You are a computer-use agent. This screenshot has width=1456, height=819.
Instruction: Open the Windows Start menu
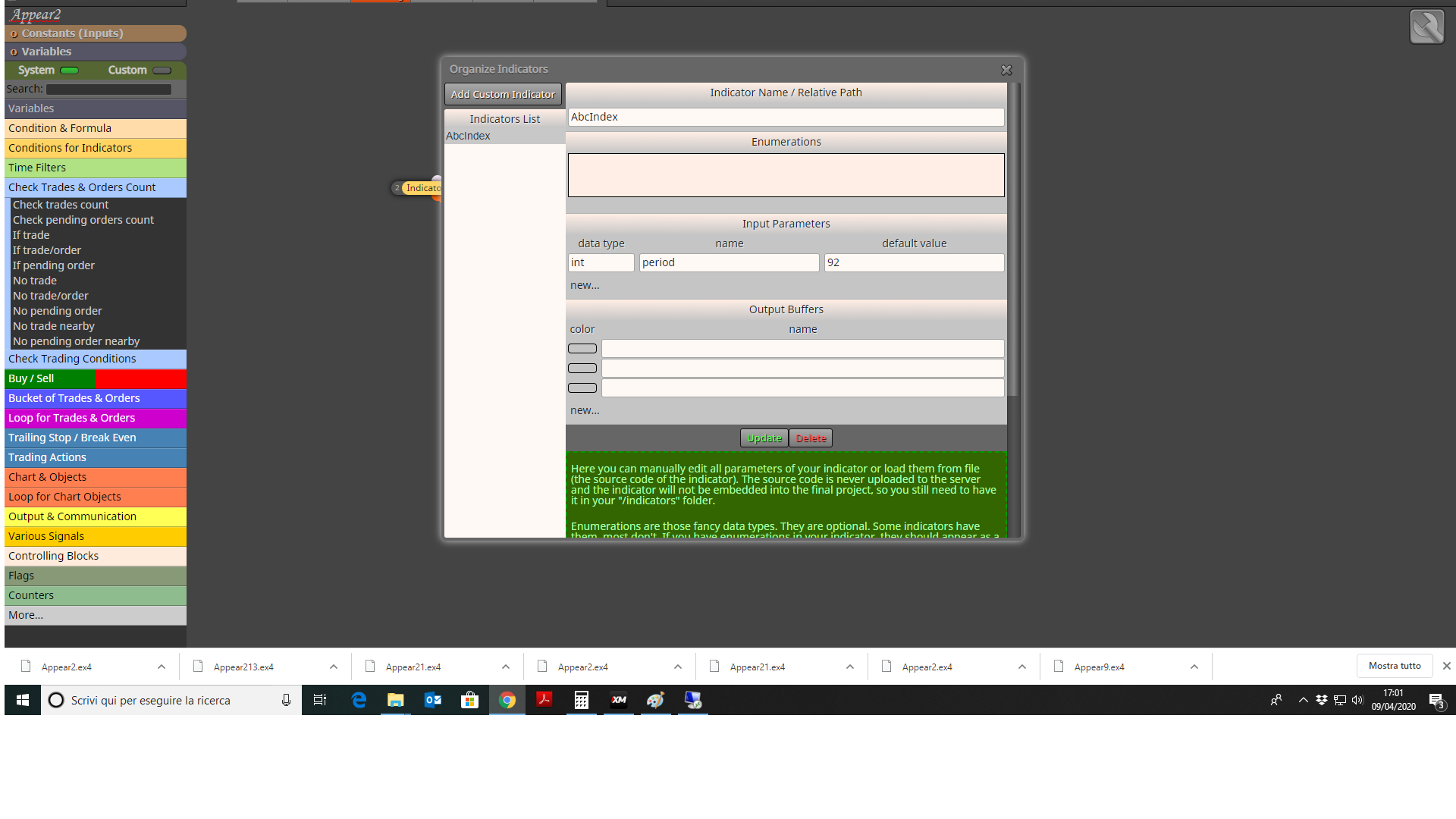(x=23, y=700)
